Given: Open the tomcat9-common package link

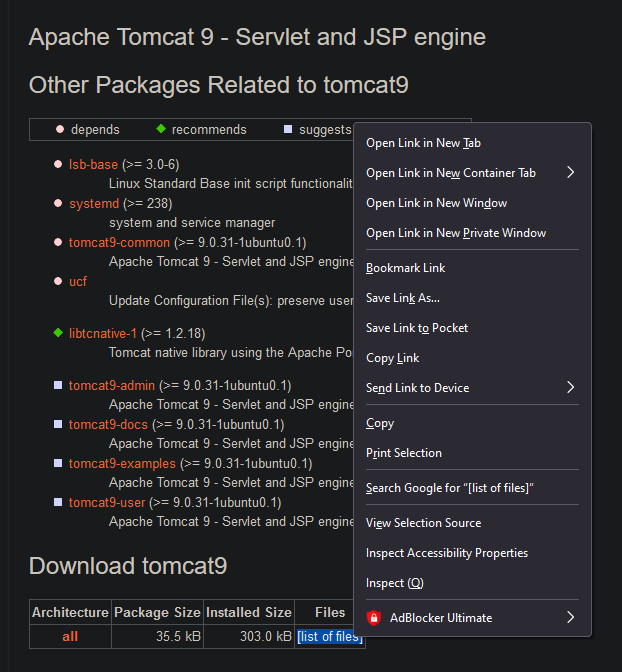Looking at the screenshot, I should pyautogui.click(x=119, y=243).
